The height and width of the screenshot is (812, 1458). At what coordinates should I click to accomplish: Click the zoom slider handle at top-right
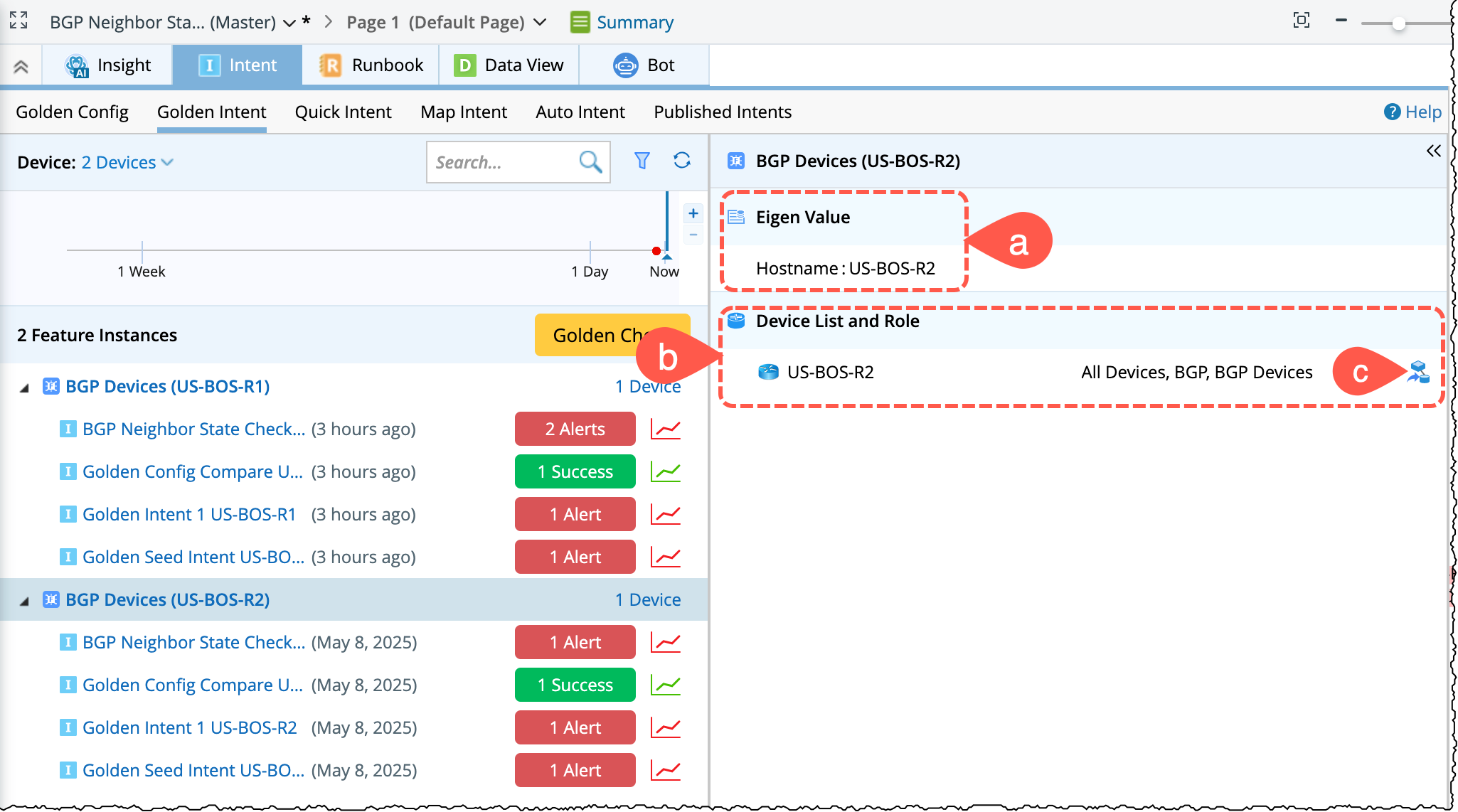tap(1398, 23)
